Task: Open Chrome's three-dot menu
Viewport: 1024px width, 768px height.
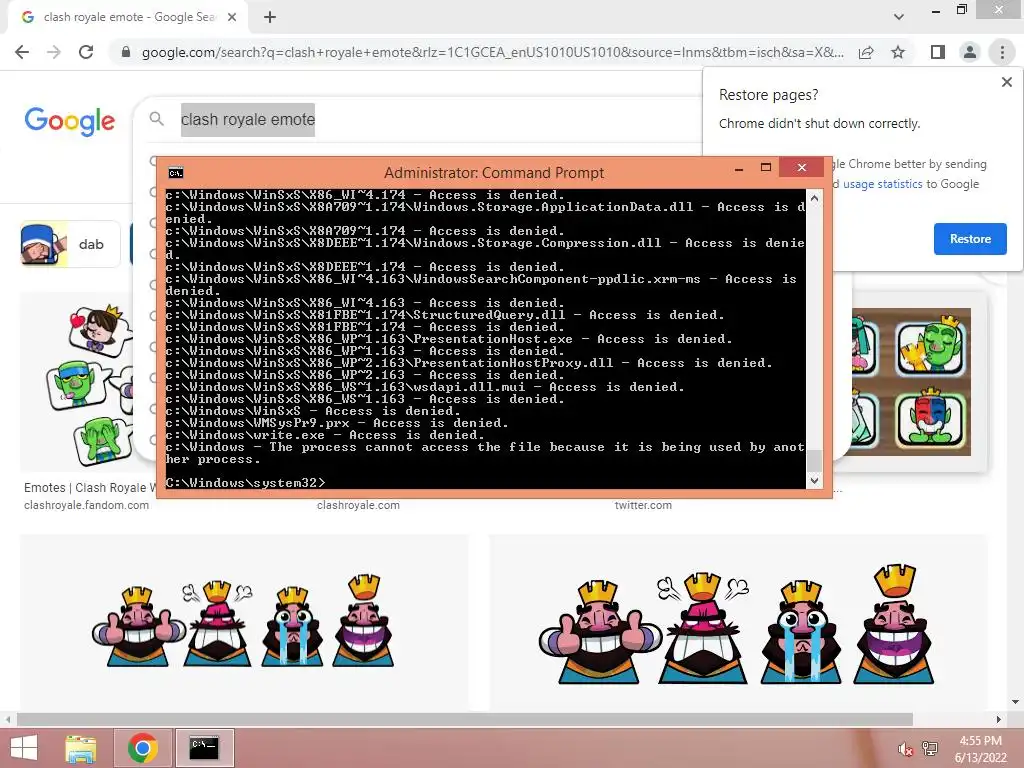Action: [1002, 52]
